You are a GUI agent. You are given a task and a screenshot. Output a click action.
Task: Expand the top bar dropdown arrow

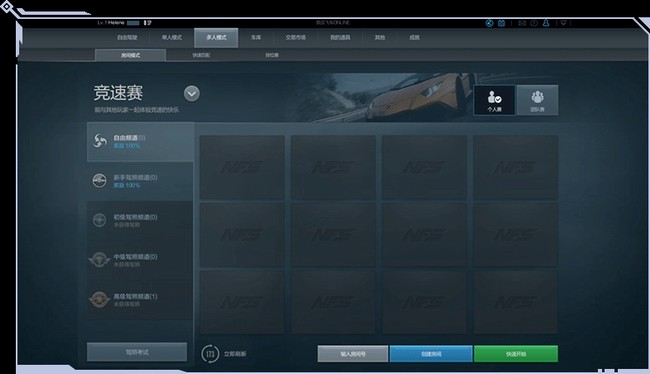[x=563, y=23]
